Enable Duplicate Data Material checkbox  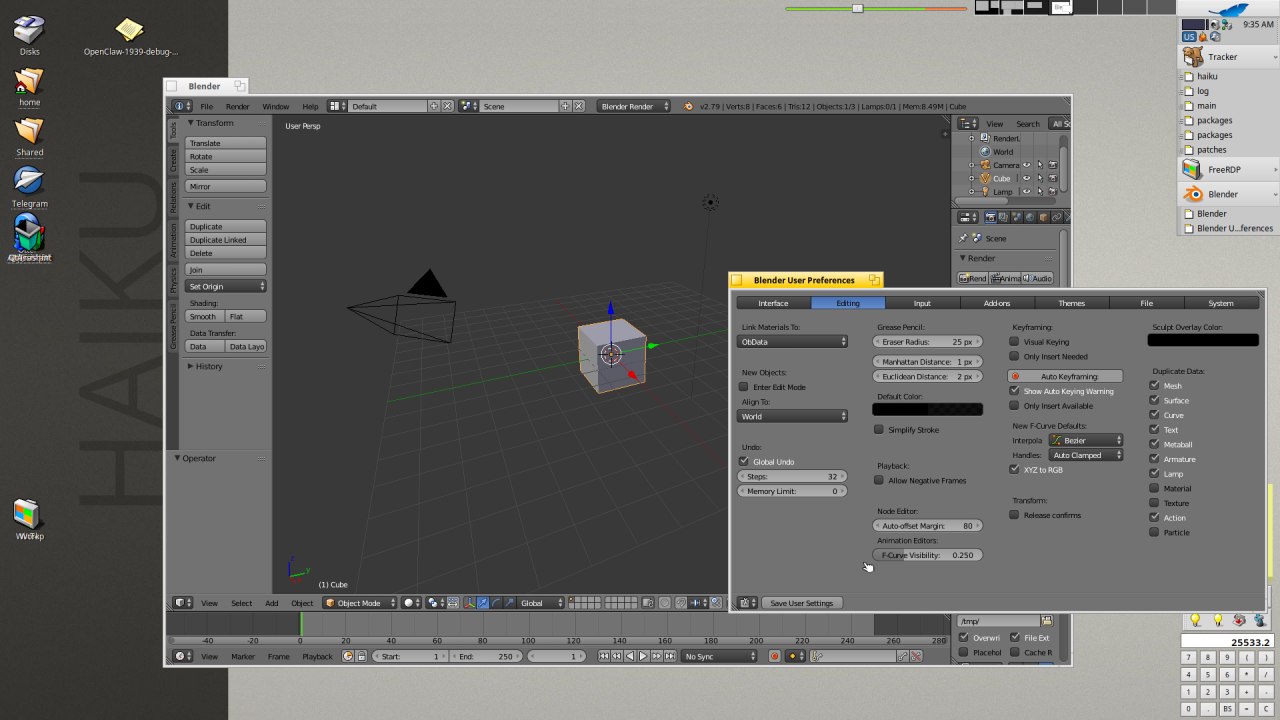1154,489
